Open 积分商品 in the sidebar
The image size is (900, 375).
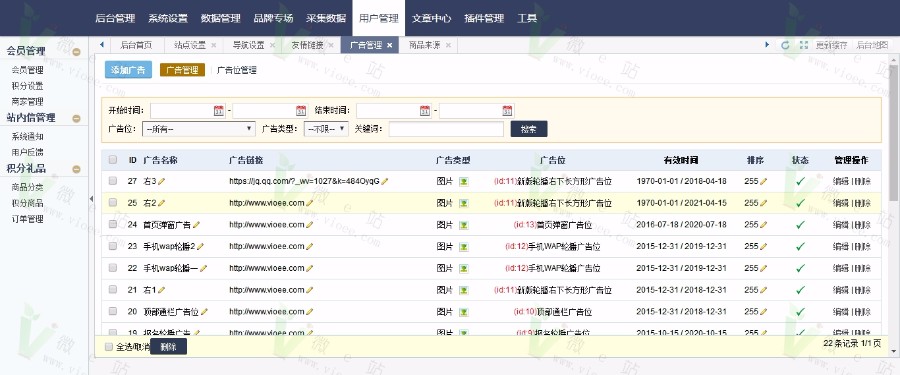pyautogui.click(x=28, y=203)
